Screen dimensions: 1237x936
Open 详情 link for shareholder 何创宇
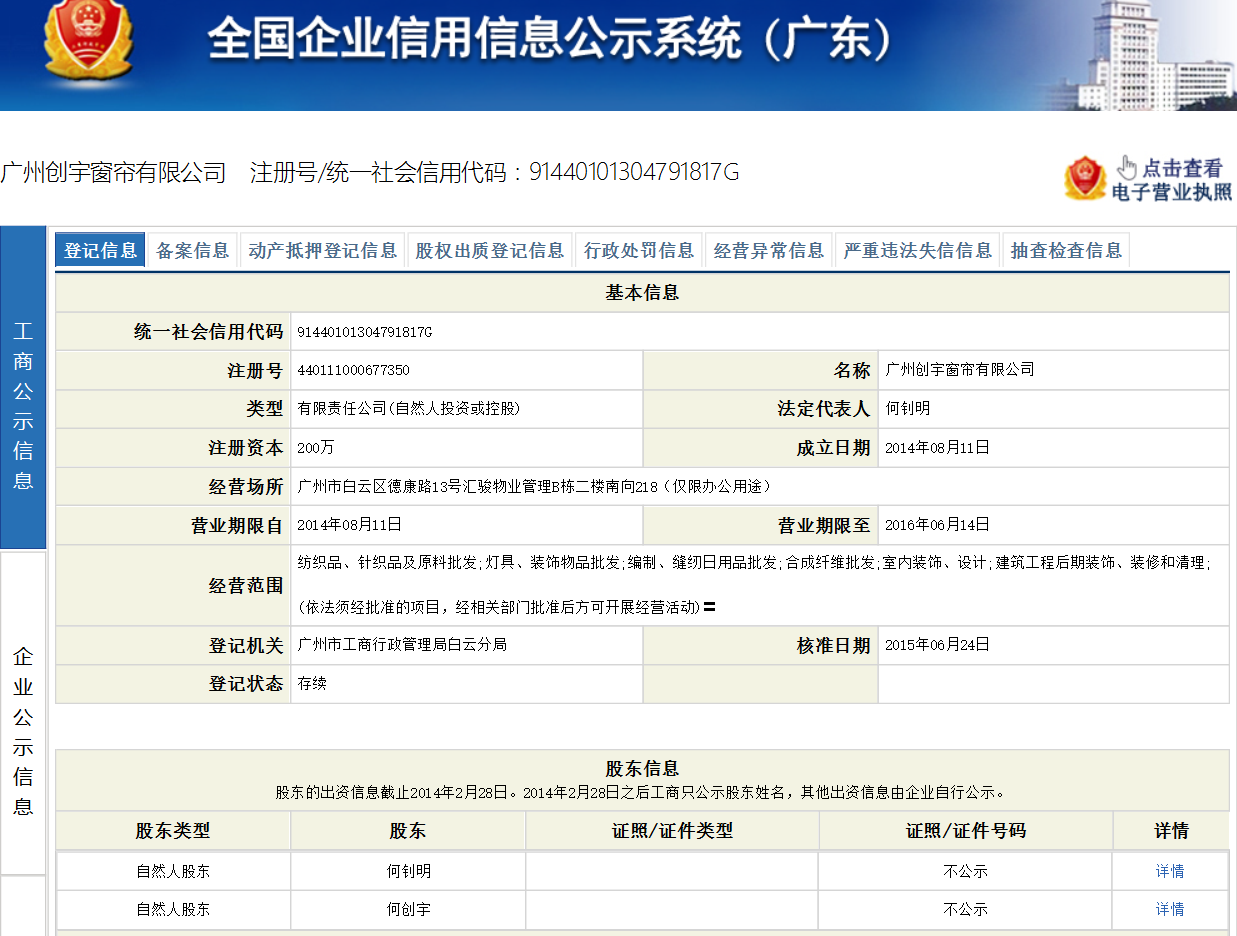(x=1169, y=909)
